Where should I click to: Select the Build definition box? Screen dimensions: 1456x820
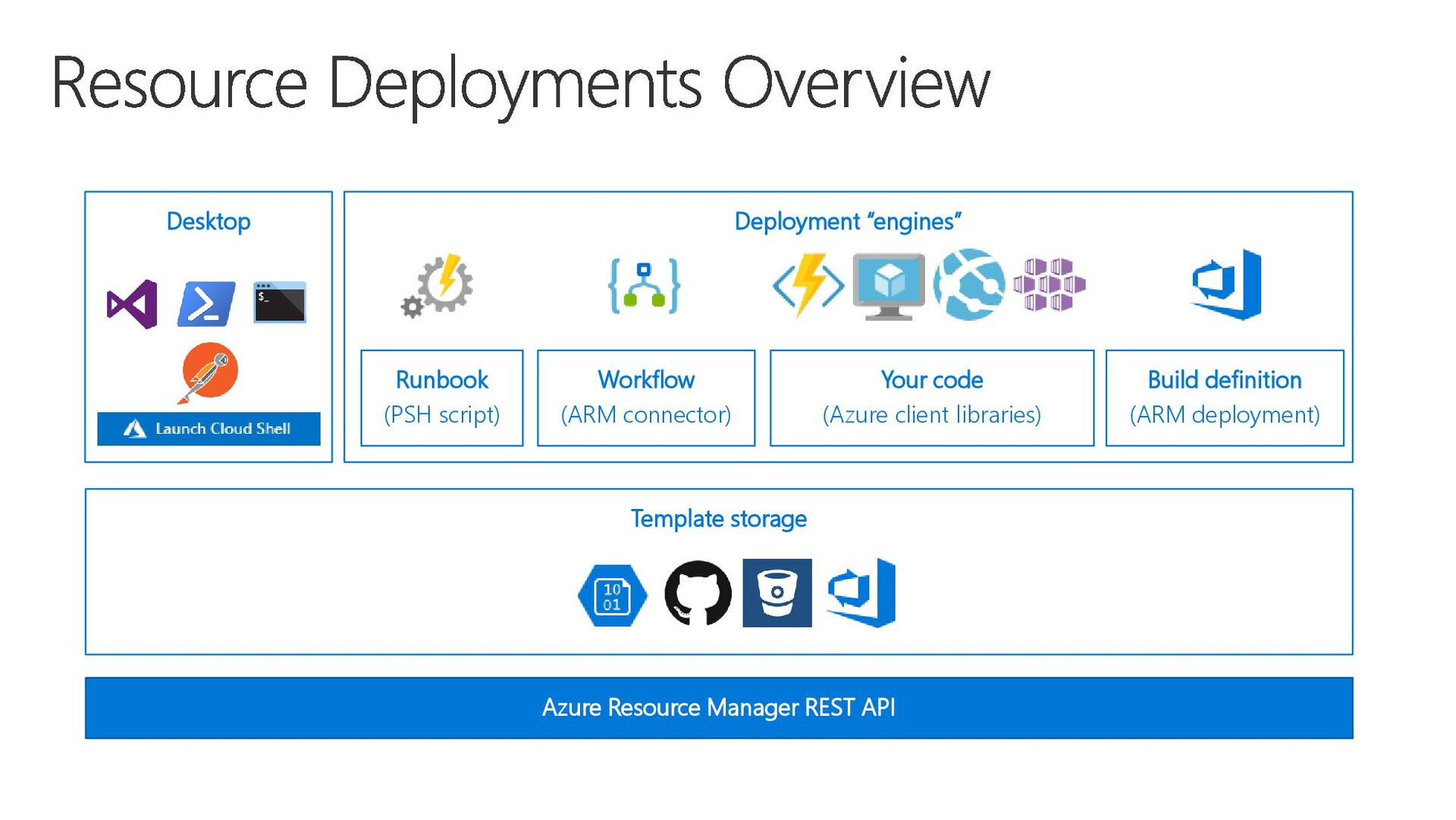click(1225, 397)
